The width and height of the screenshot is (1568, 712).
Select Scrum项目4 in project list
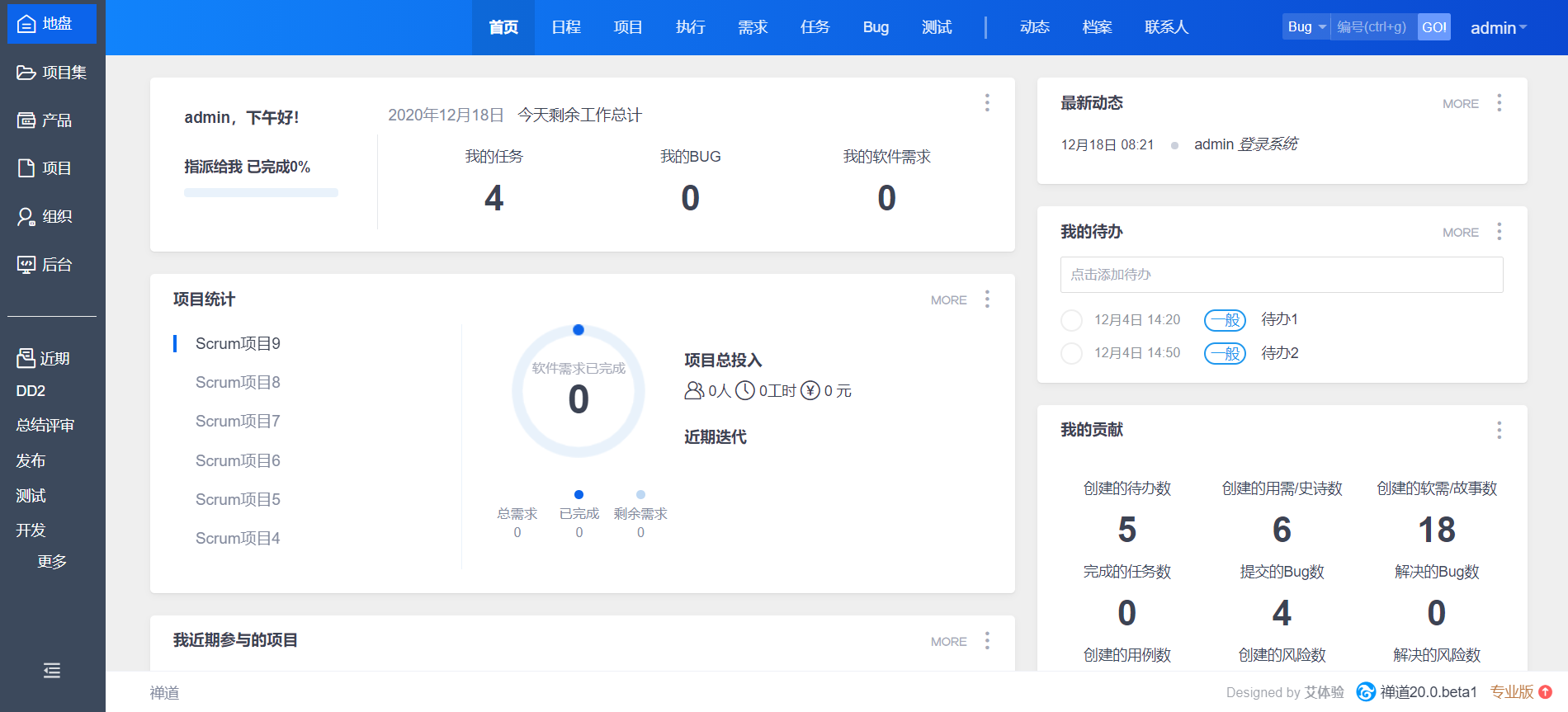pyautogui.click(x=238, y=538)
